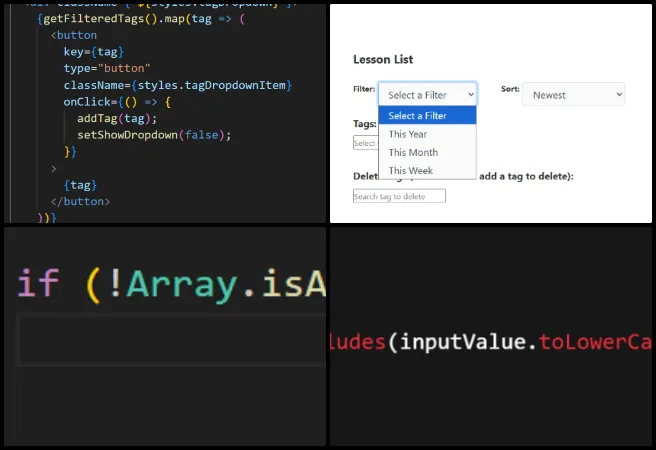Click 'setShowDropdown(false);' code line
Screen dimensions: 656x450
point(153,135)
